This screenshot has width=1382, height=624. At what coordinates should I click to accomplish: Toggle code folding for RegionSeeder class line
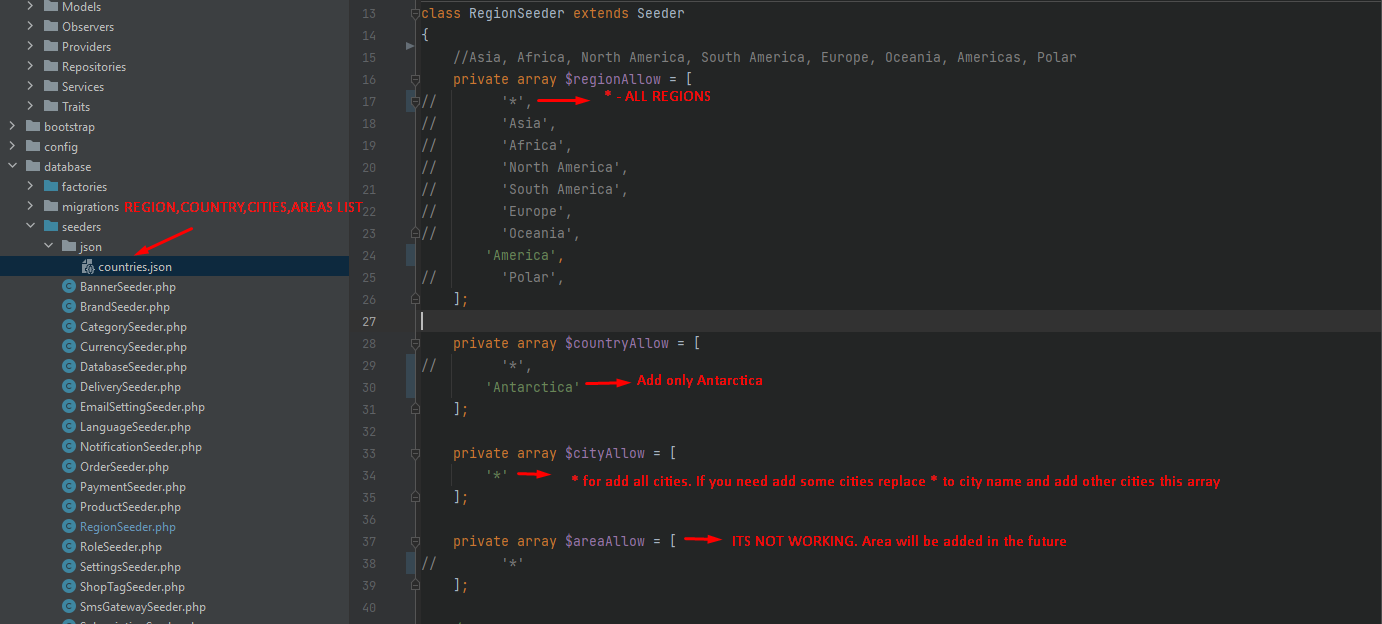pos(414,14)
